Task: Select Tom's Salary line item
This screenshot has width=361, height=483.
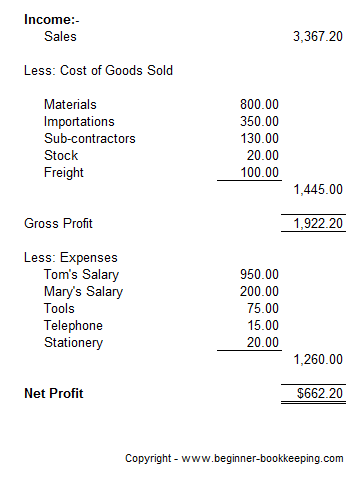Action: click(81, 275)
